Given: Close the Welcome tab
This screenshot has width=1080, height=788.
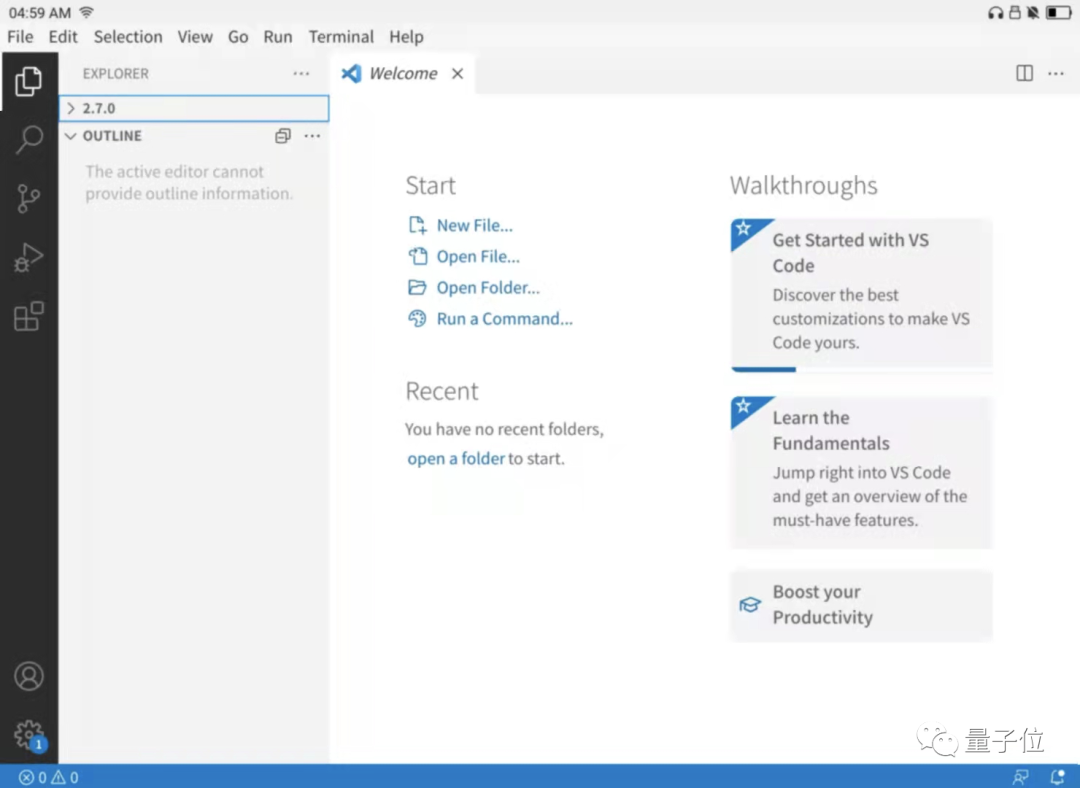Looking at the screenshot, I should [457, 74].
